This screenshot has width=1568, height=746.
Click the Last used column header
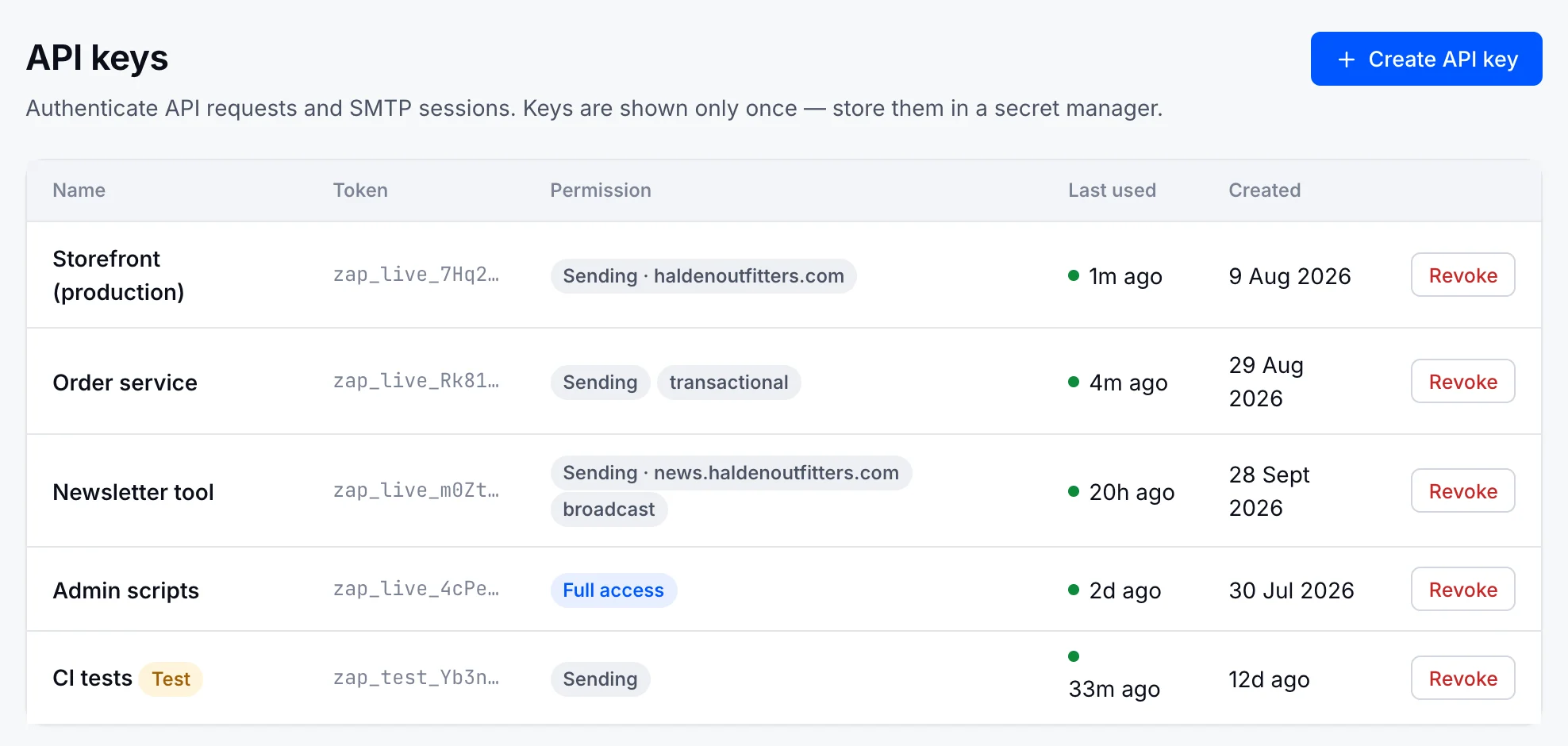click(x=1112, y=190)
